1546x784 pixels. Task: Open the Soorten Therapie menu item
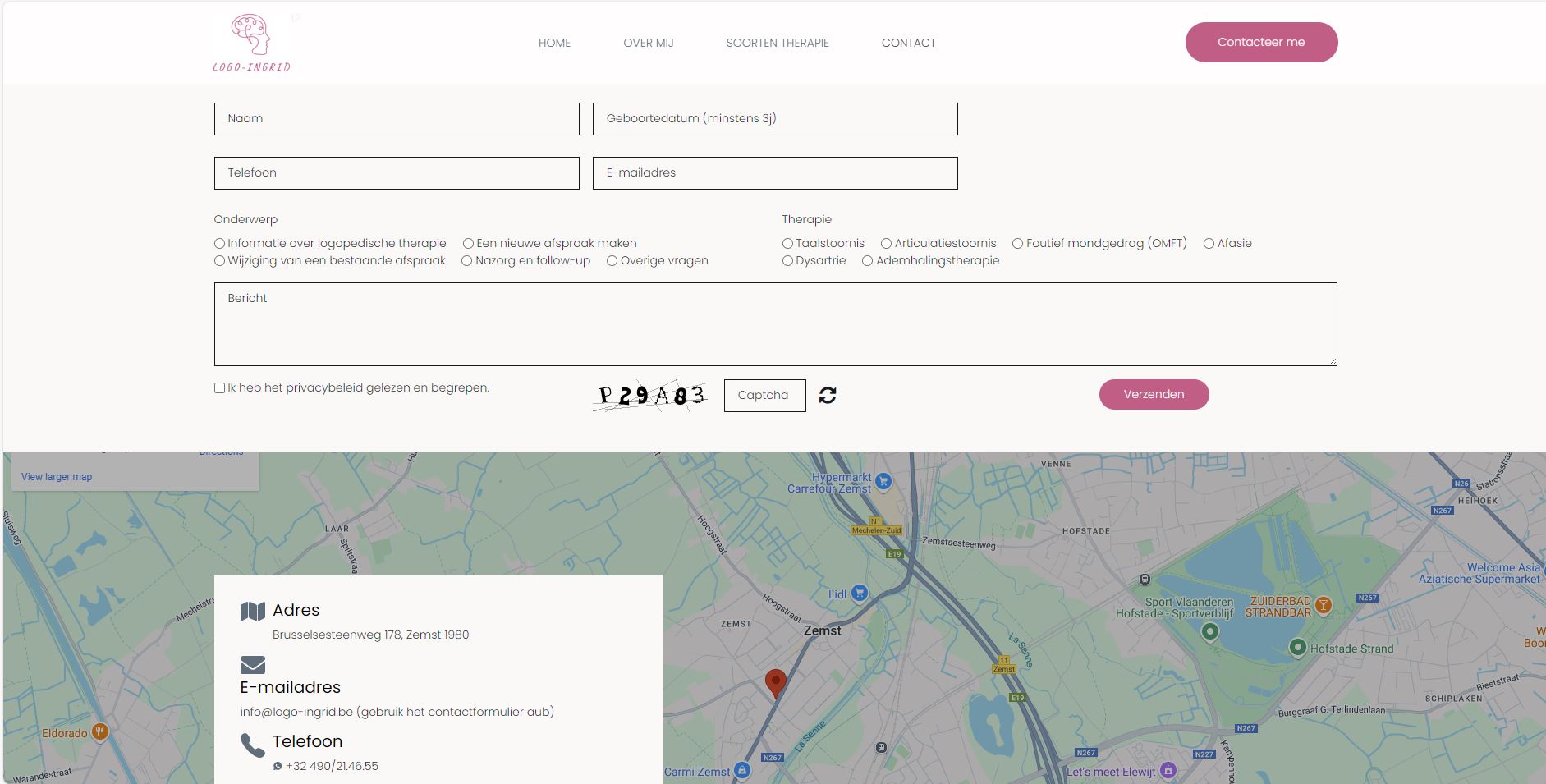pos(778,43)
